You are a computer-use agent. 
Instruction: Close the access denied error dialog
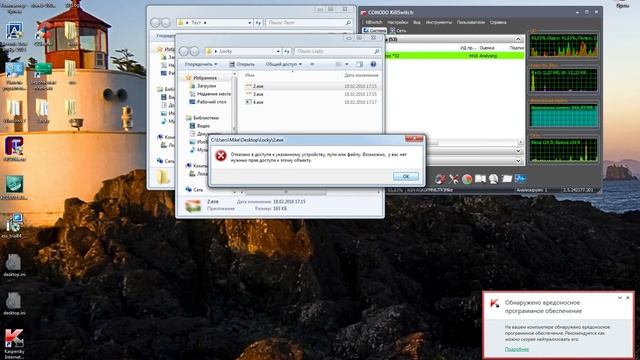click(414, 139)
